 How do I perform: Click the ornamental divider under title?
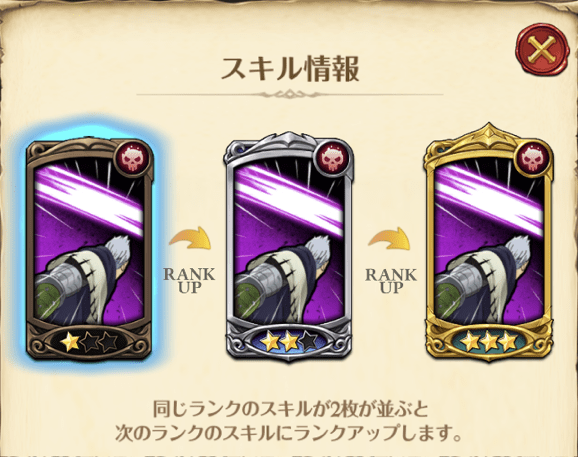[290, 94]
